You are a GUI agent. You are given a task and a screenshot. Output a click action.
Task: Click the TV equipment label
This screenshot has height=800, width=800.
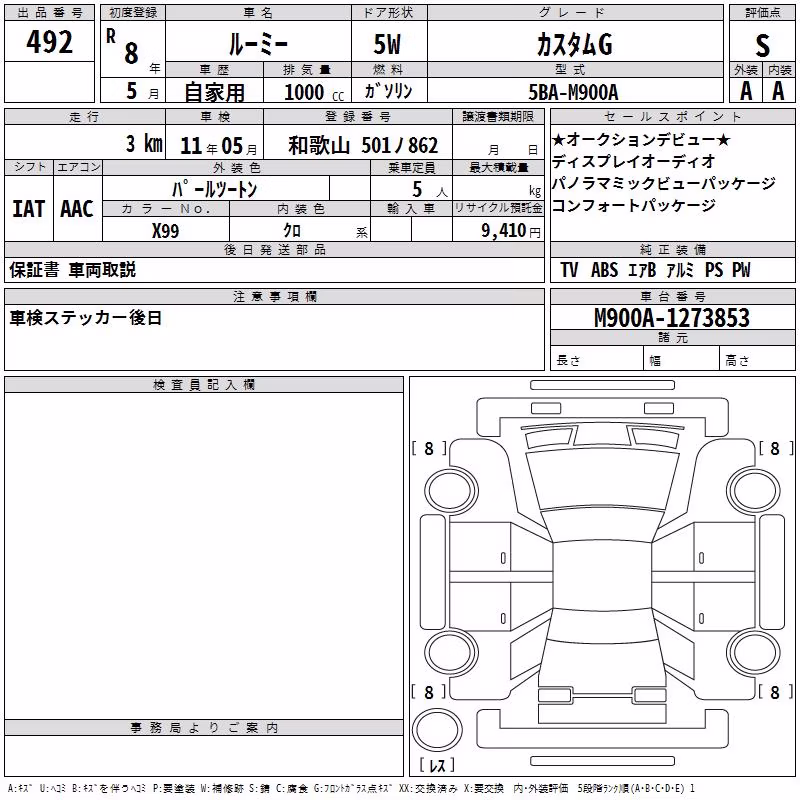pos(569,269)
